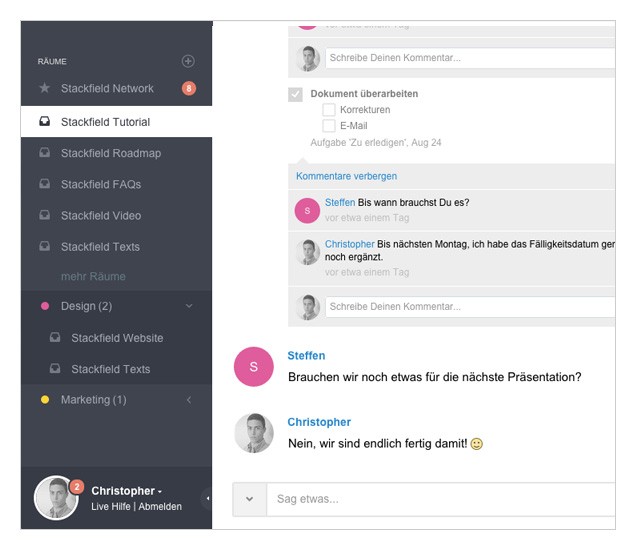636x550 pixels.
Task: Focus the lower 'Schreibe Deinen Kommentar...' field
Action: click(470, 307)
